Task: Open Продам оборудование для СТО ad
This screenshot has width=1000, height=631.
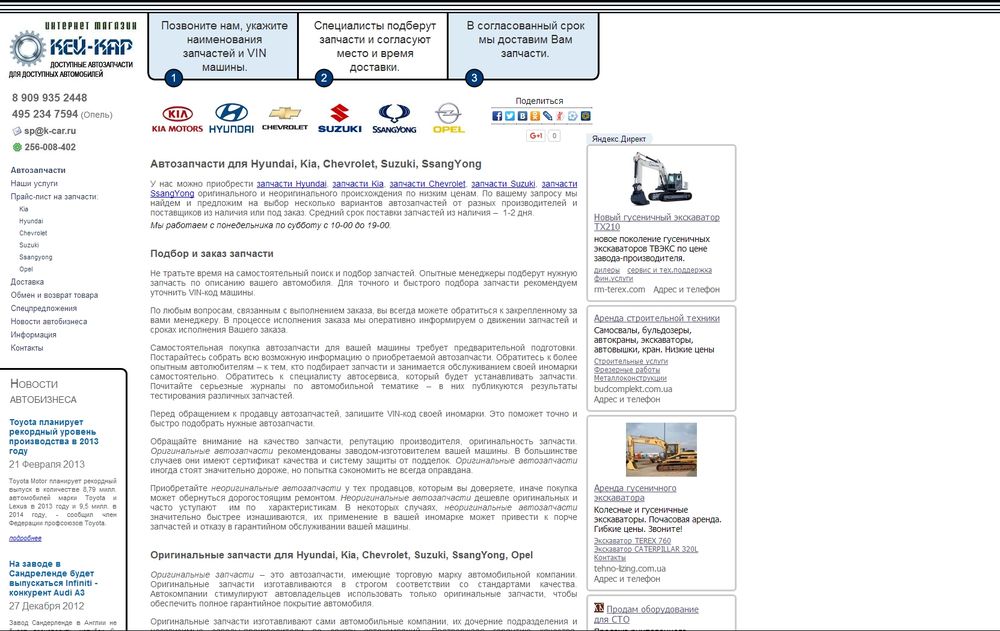Action: (x=646, y=614)
